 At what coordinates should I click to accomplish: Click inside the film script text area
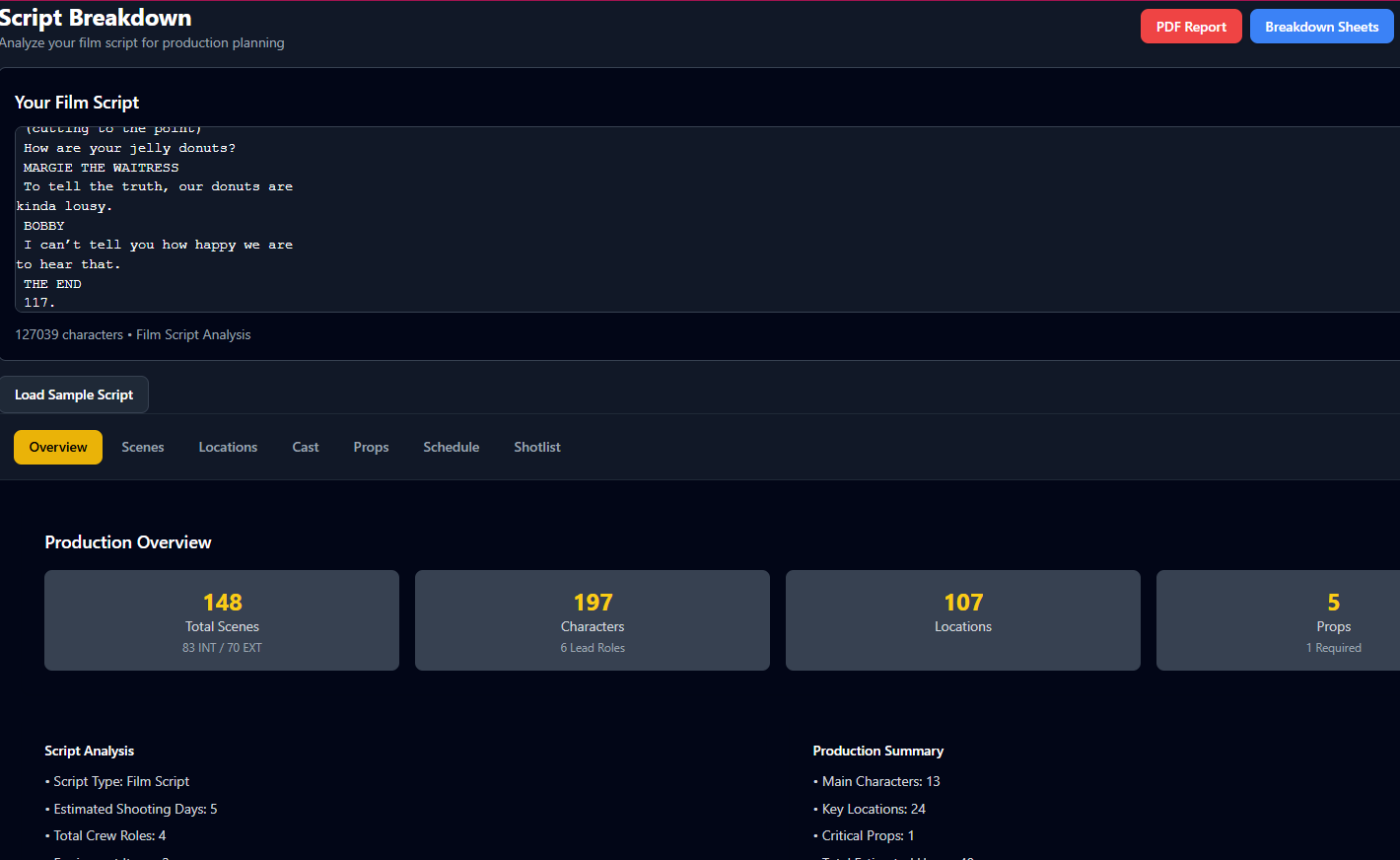(x=707, y=219)
